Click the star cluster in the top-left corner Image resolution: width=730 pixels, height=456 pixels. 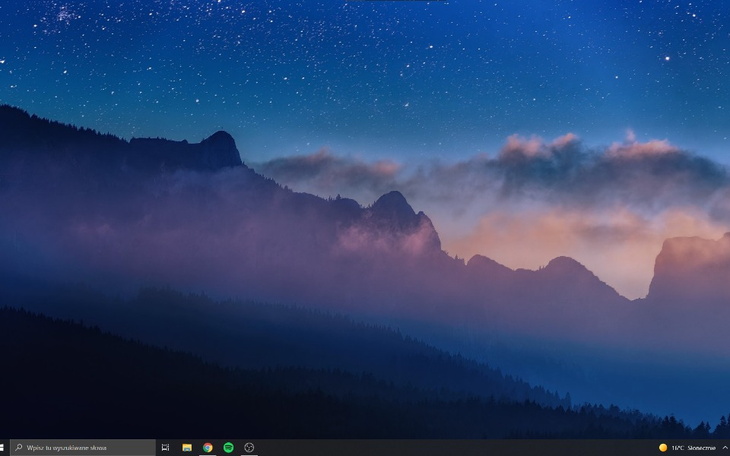tap(67, 14)
